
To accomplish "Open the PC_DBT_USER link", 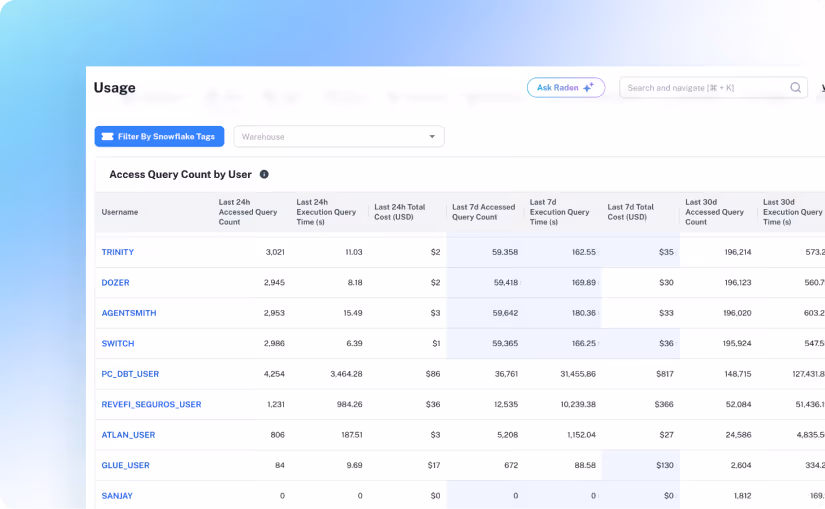I will pyautogui.click(x=130, y=374).
